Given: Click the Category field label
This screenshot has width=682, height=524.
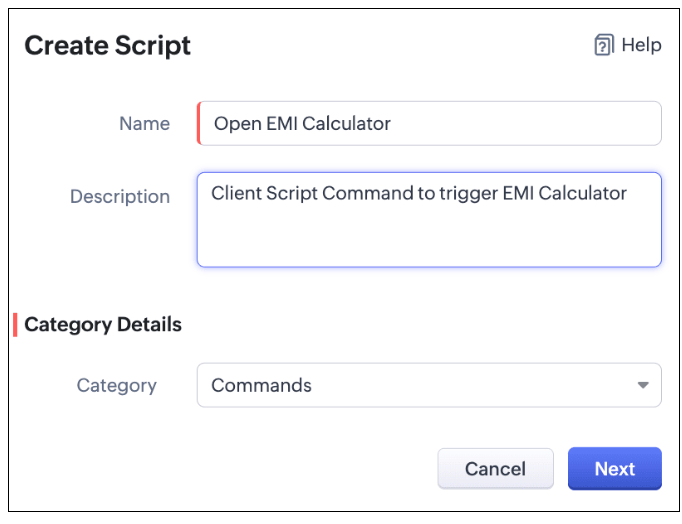Looking at the screenshot, I should point(117,386).
